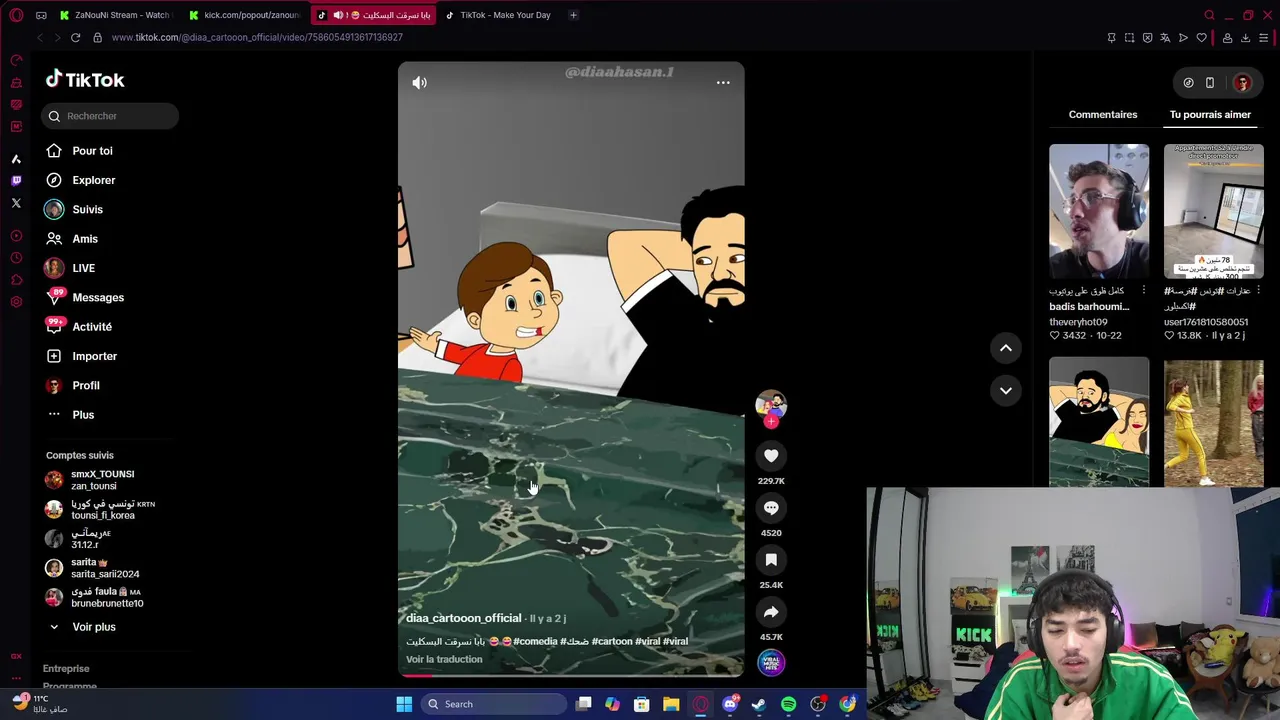1280x720 pixels.
Task: Open tounsi_fi_korea followed account
Action: click(100, 509)
